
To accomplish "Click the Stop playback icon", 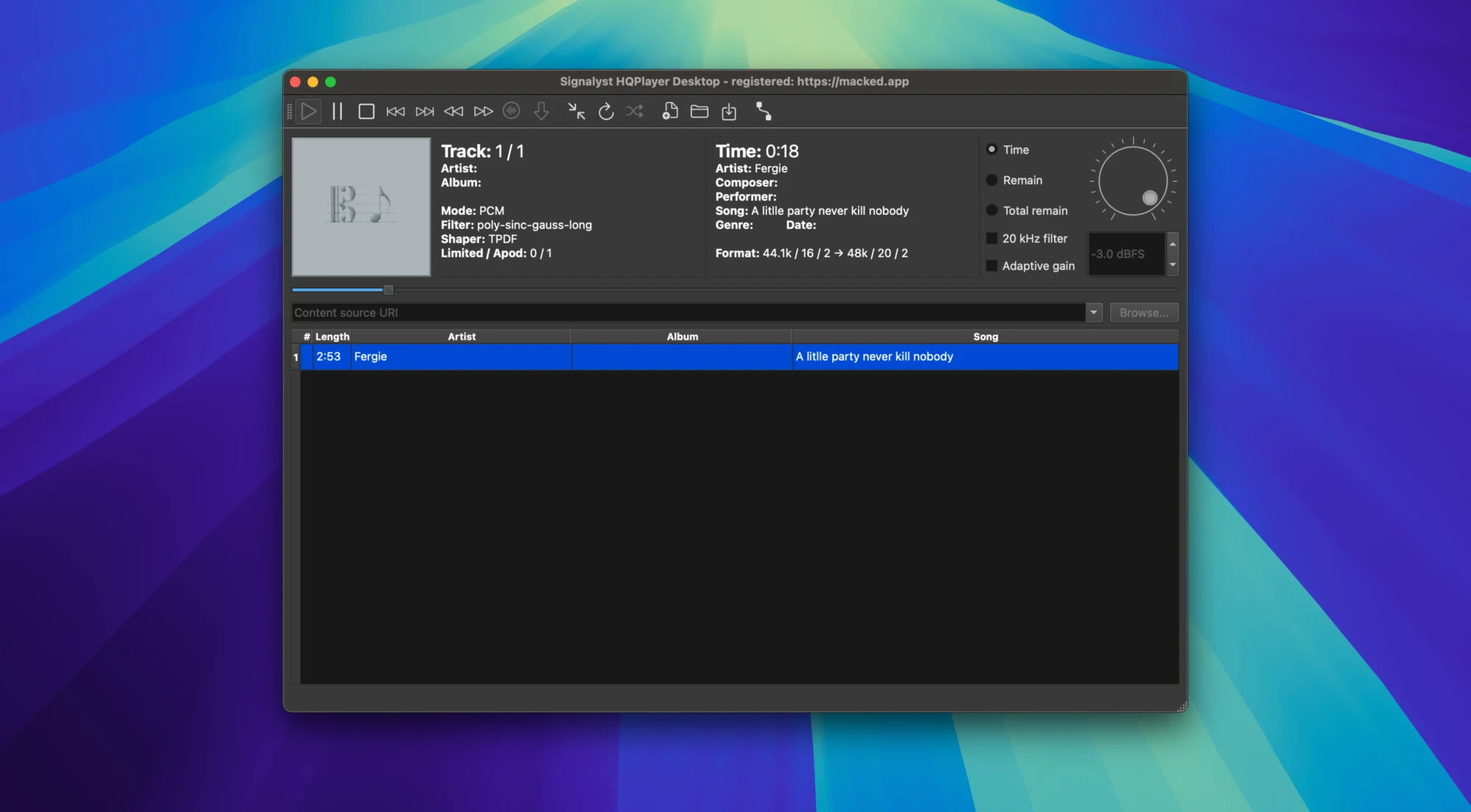I will 366,112.
